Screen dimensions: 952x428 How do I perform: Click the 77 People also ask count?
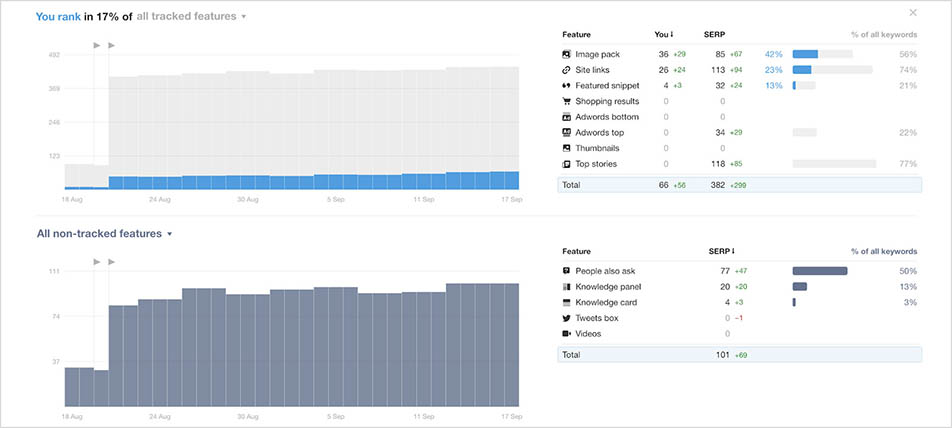point(724,271)
